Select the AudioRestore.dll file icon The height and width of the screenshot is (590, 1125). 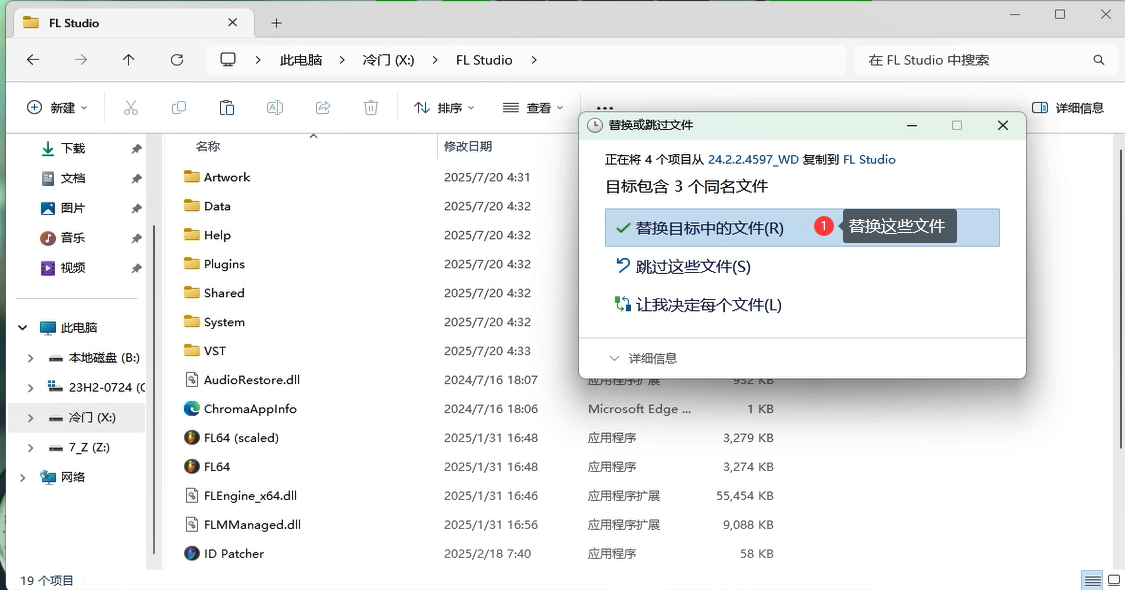(x=192, y=380)
